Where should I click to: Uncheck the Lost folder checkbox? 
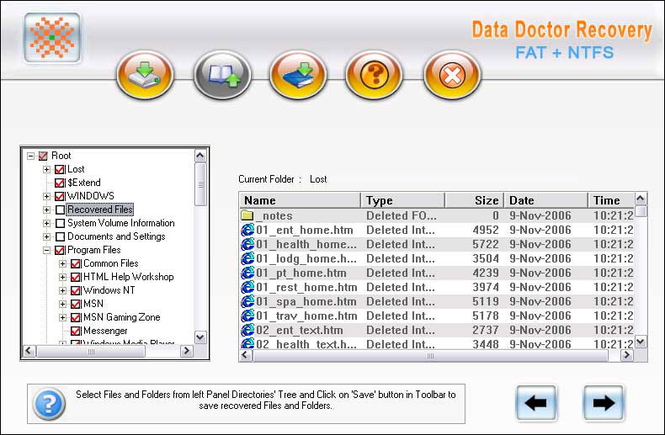point(60,170)
